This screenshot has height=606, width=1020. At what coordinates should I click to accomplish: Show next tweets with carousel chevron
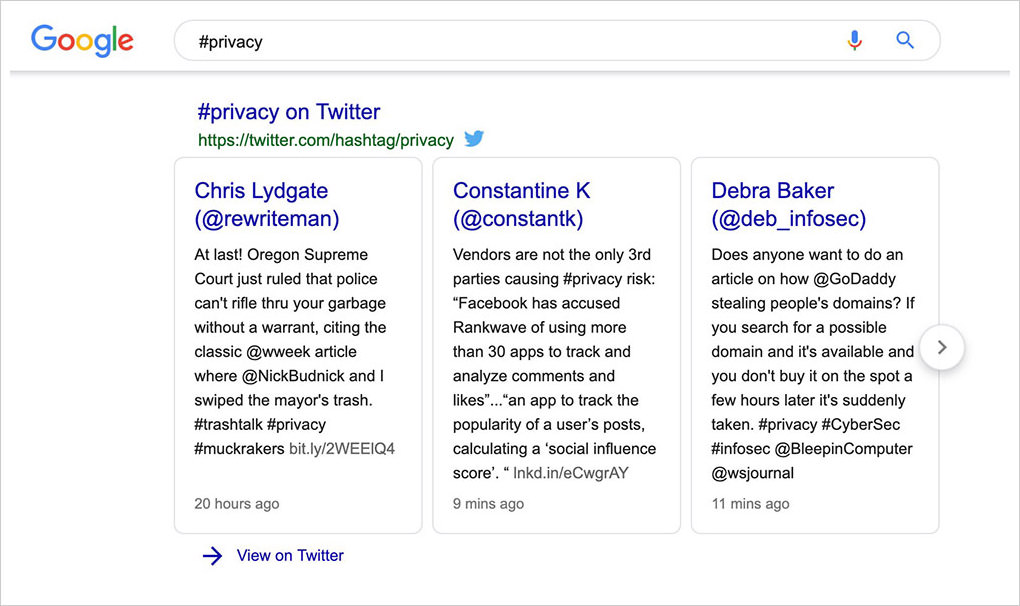tap(942, 347)
